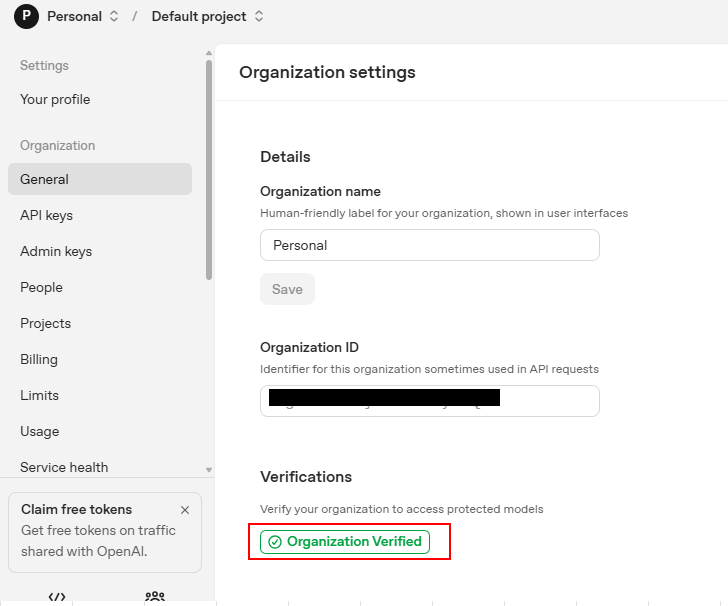This screenshot has width=728, height=606.
Task: Click the Claim free tokens card
Action: 105,532
